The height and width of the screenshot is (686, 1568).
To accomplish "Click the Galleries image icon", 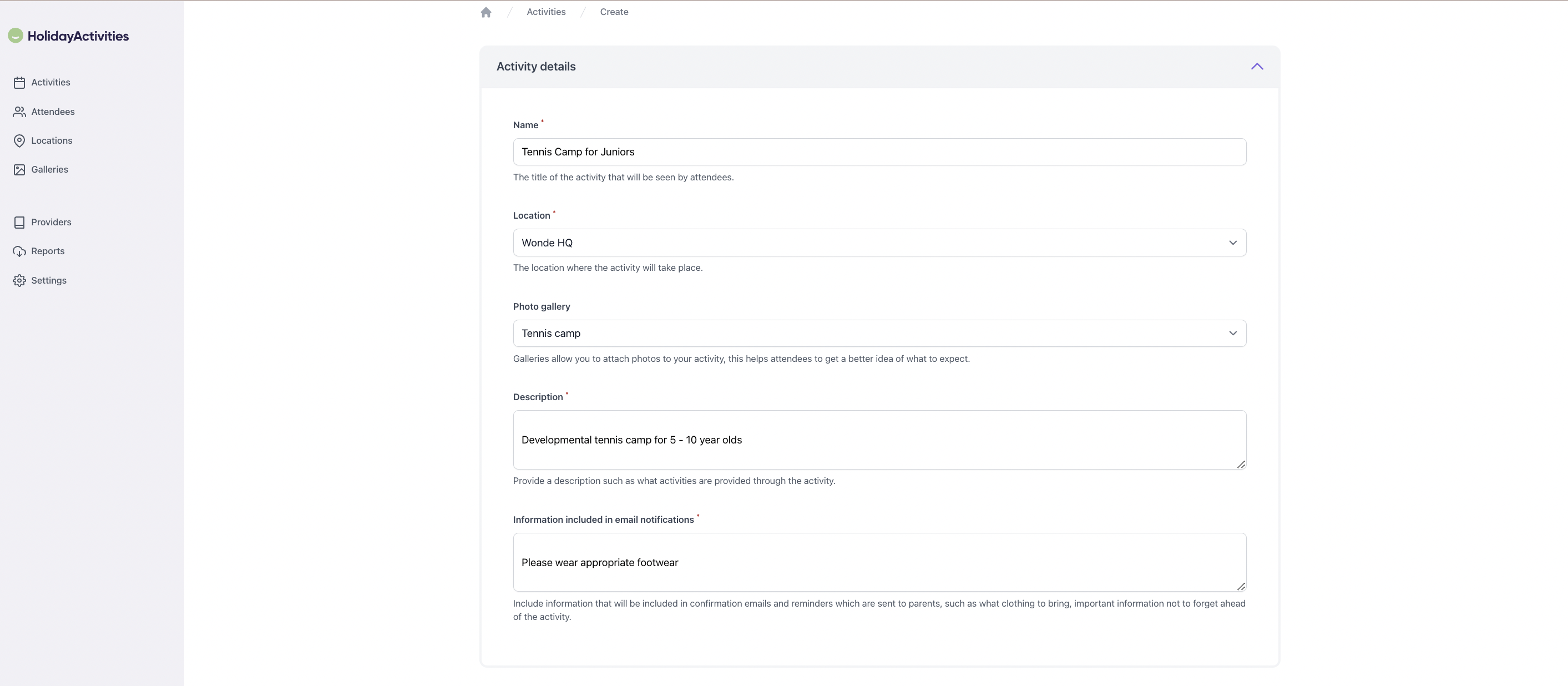I will tap(19, 170).
